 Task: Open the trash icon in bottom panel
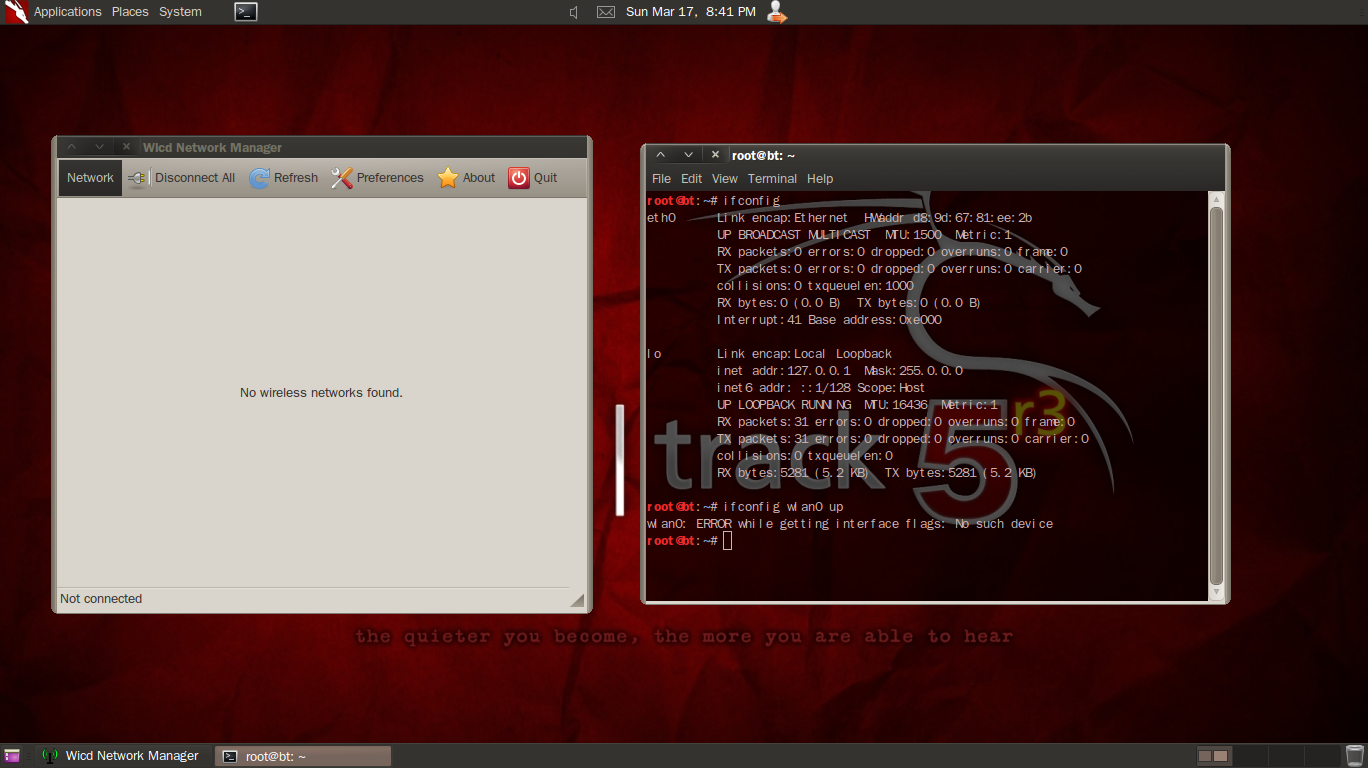coord(1354,756)
